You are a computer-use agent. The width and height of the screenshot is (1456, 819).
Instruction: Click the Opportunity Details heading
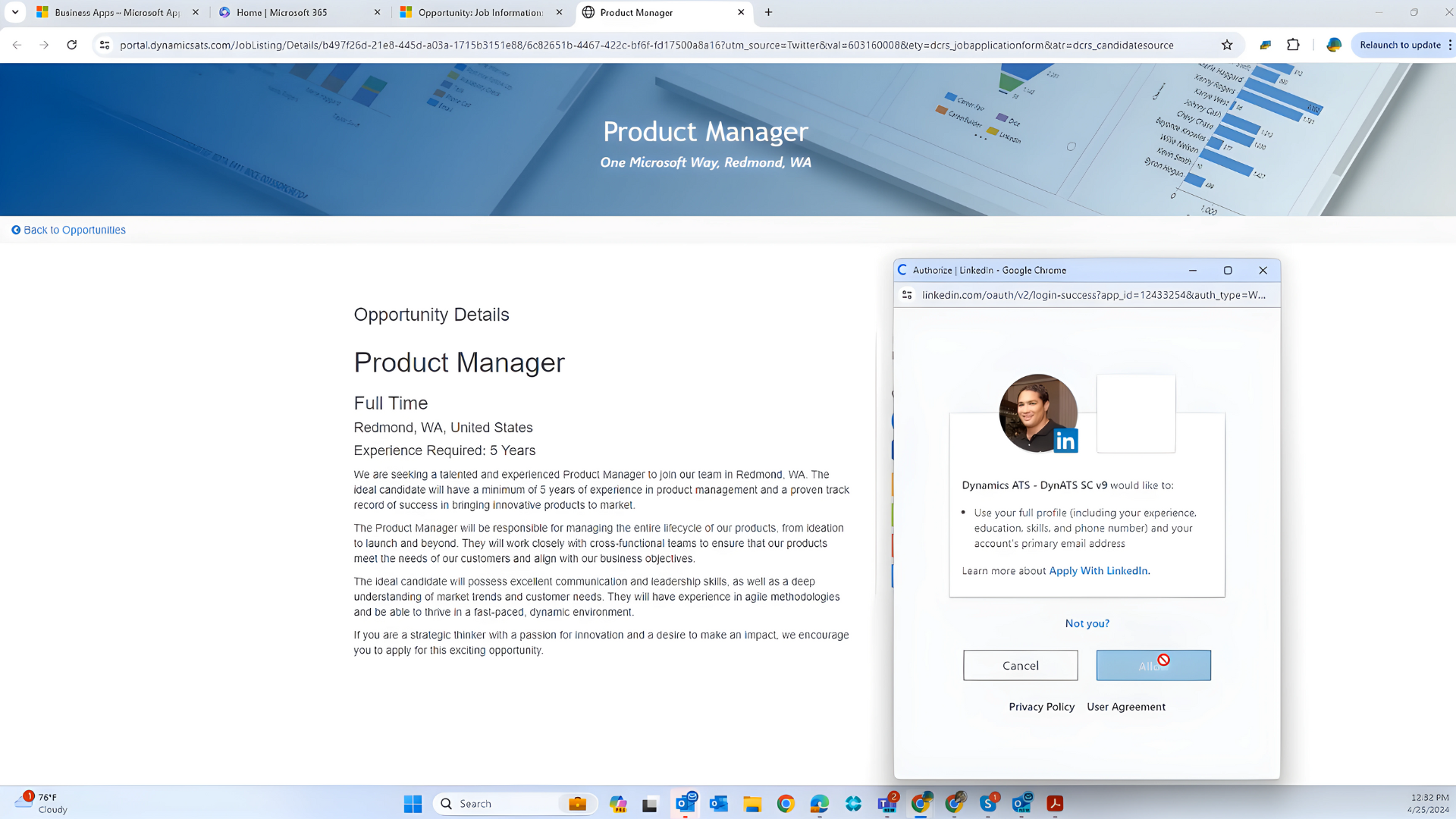point(431,314)
